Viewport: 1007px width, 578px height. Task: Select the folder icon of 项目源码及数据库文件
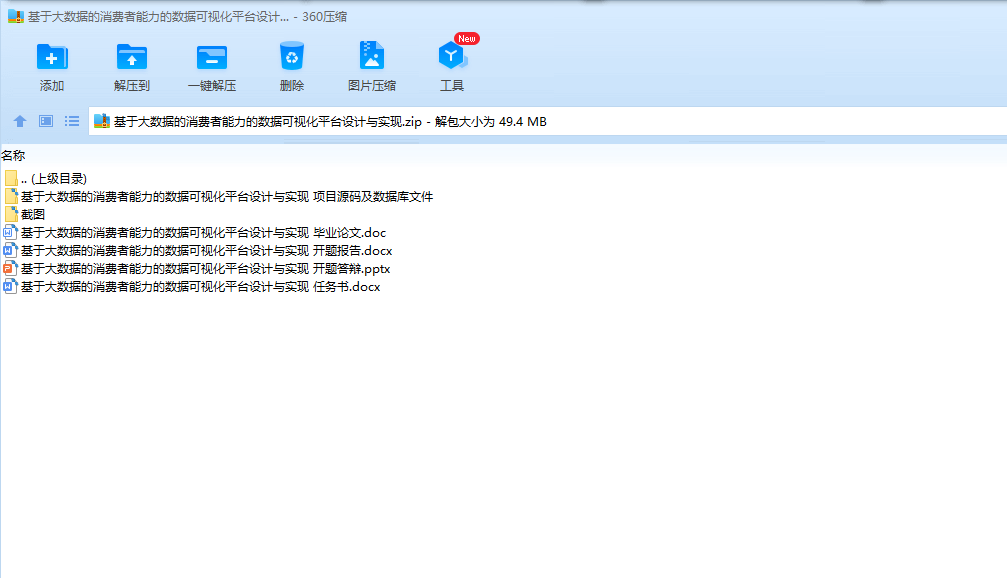(x=11, y=196)
